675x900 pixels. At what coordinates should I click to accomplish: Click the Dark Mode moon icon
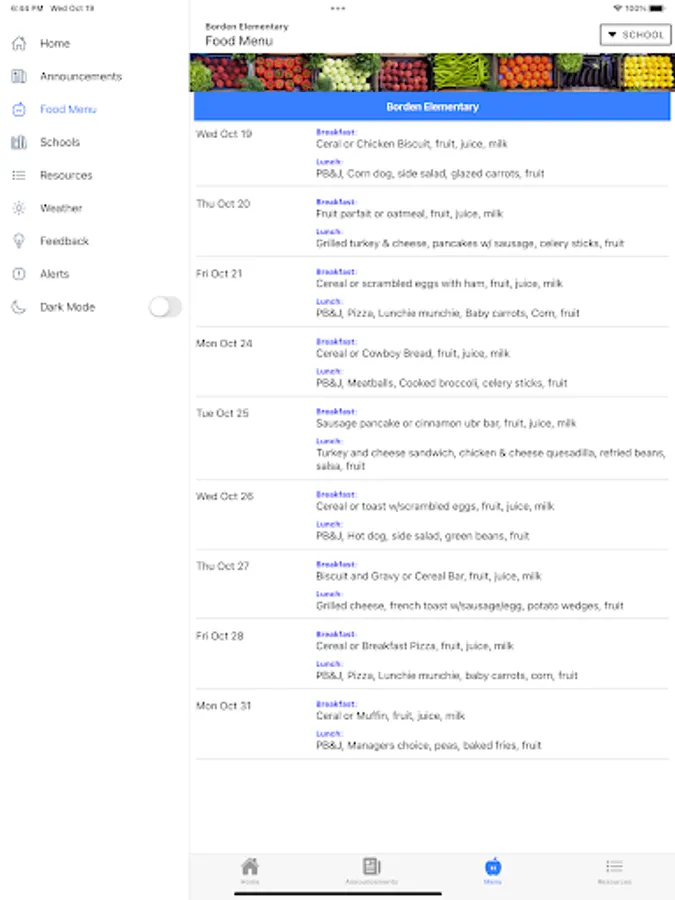tap(18, 307)
